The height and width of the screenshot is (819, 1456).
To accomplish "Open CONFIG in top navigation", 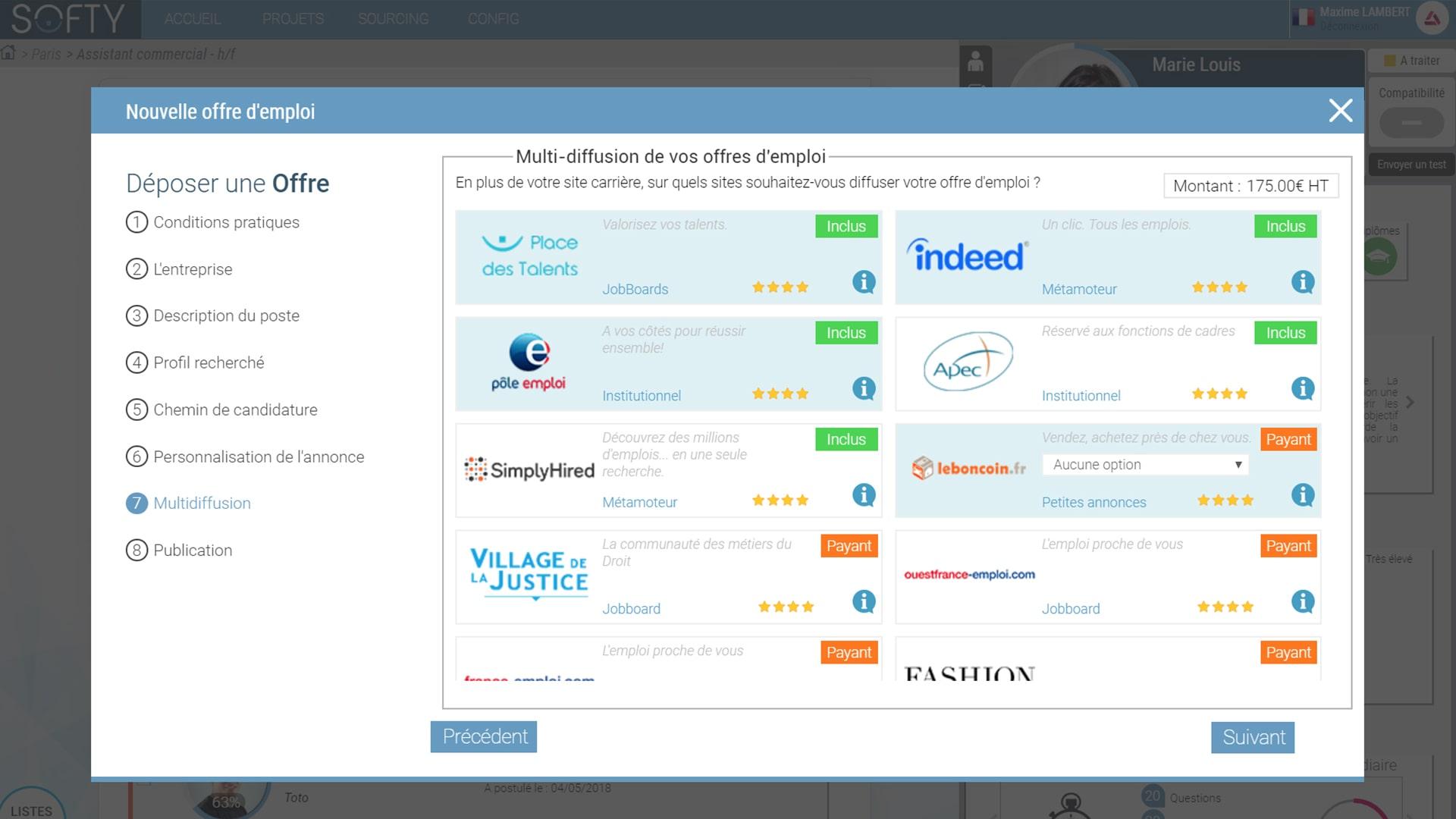I will [493, 19].
